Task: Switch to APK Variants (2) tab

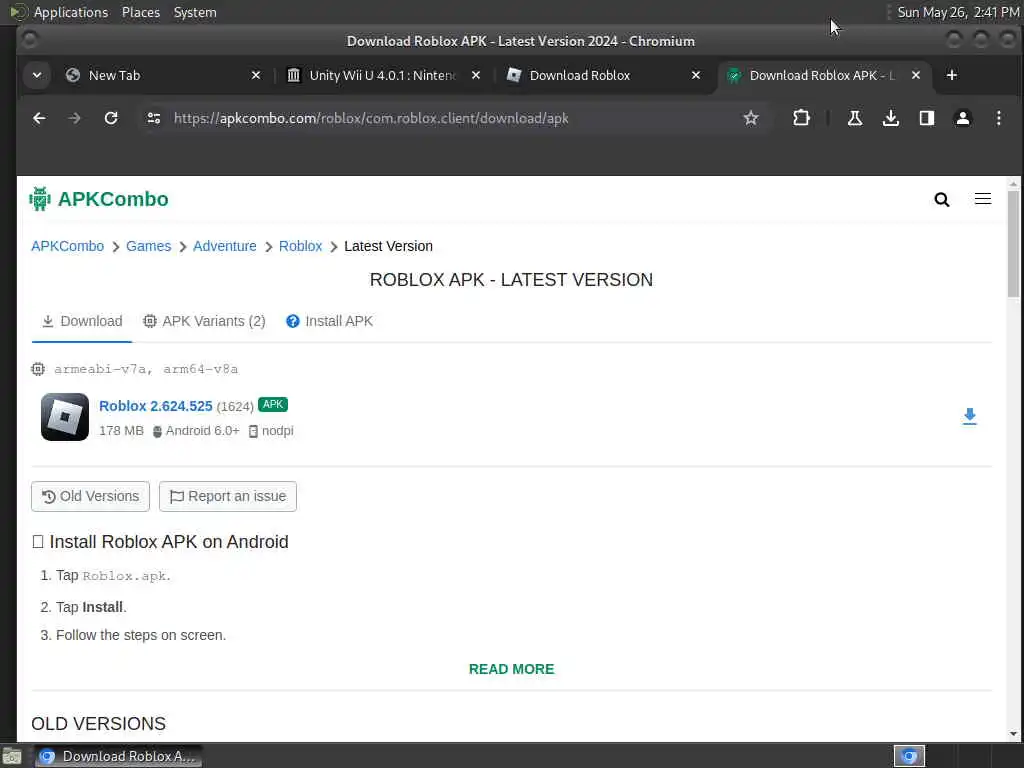Action: (204, 321)
